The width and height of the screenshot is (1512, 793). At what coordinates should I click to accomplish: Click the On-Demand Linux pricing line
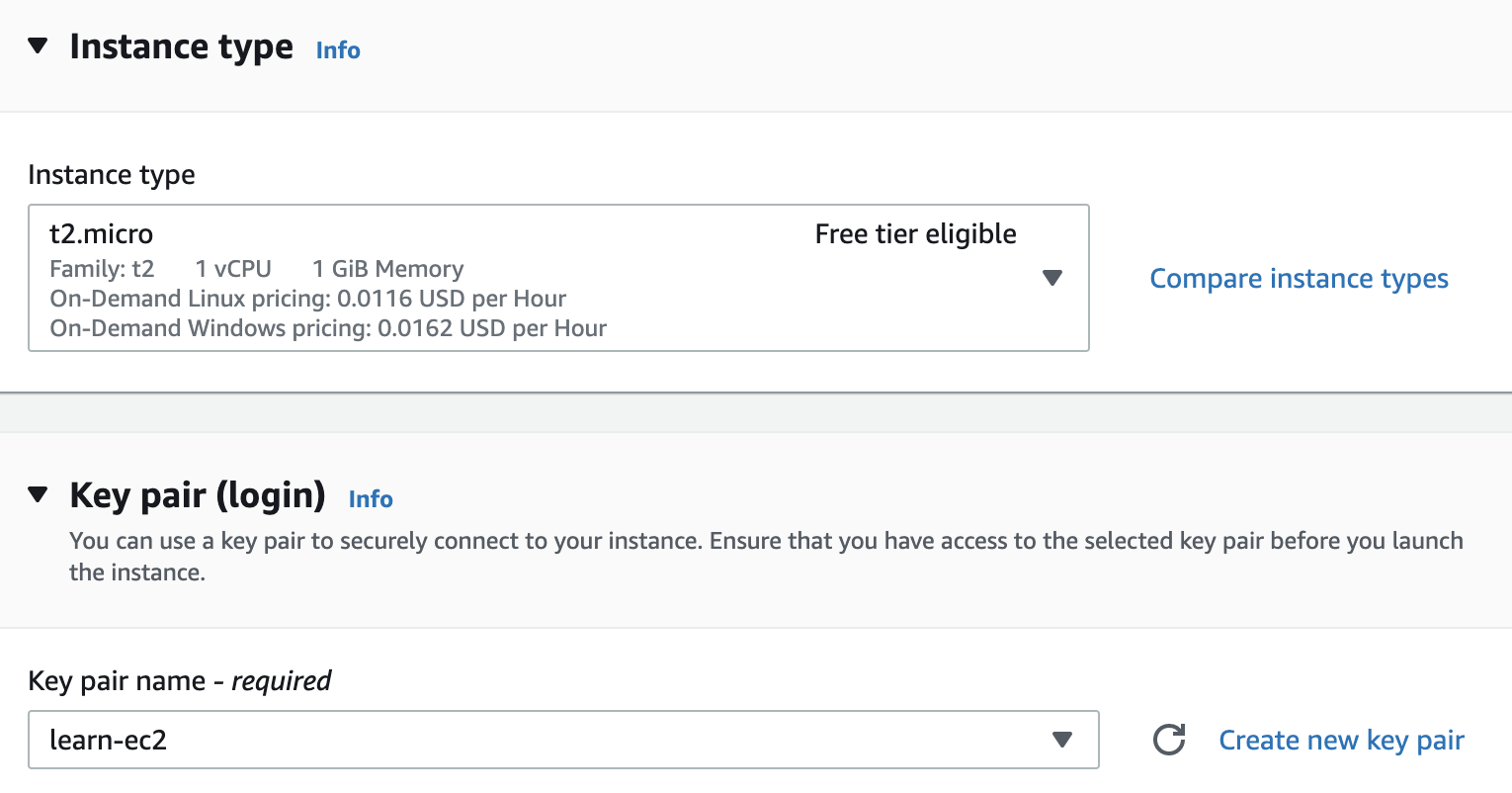[308, 299]
